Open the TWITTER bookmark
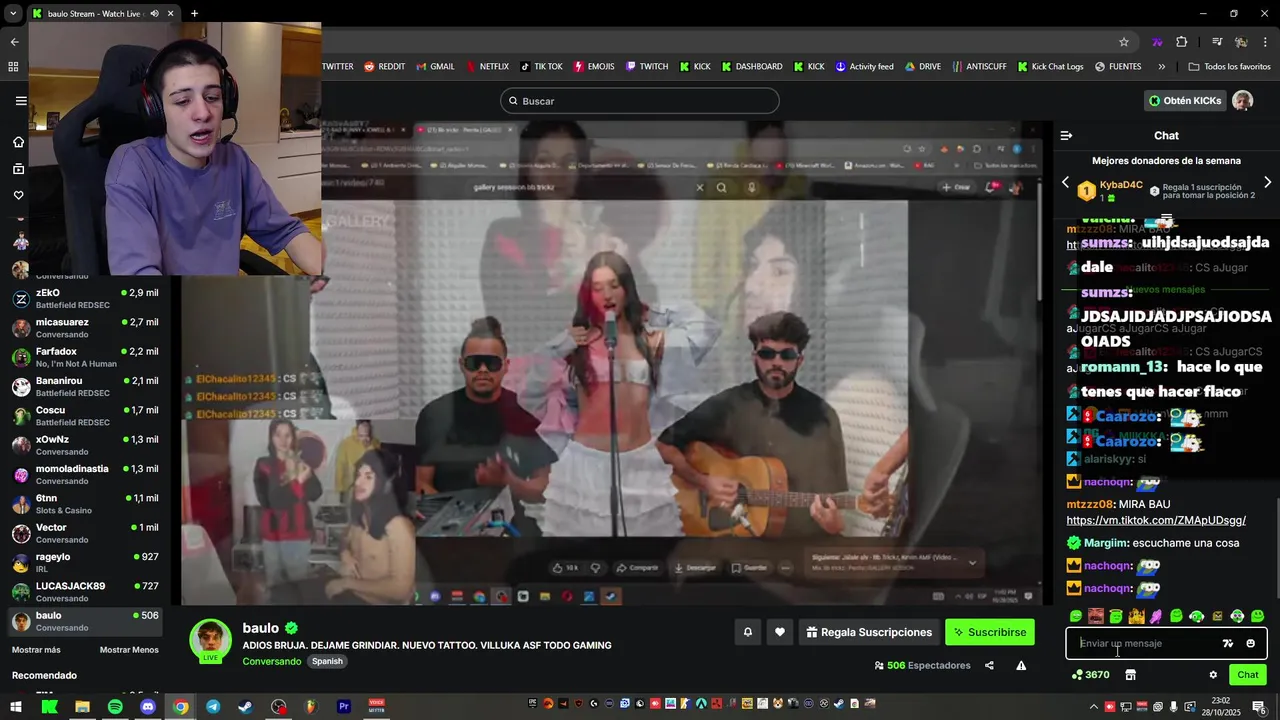The width and height of the screenshot is (1280, 720). 337,67
